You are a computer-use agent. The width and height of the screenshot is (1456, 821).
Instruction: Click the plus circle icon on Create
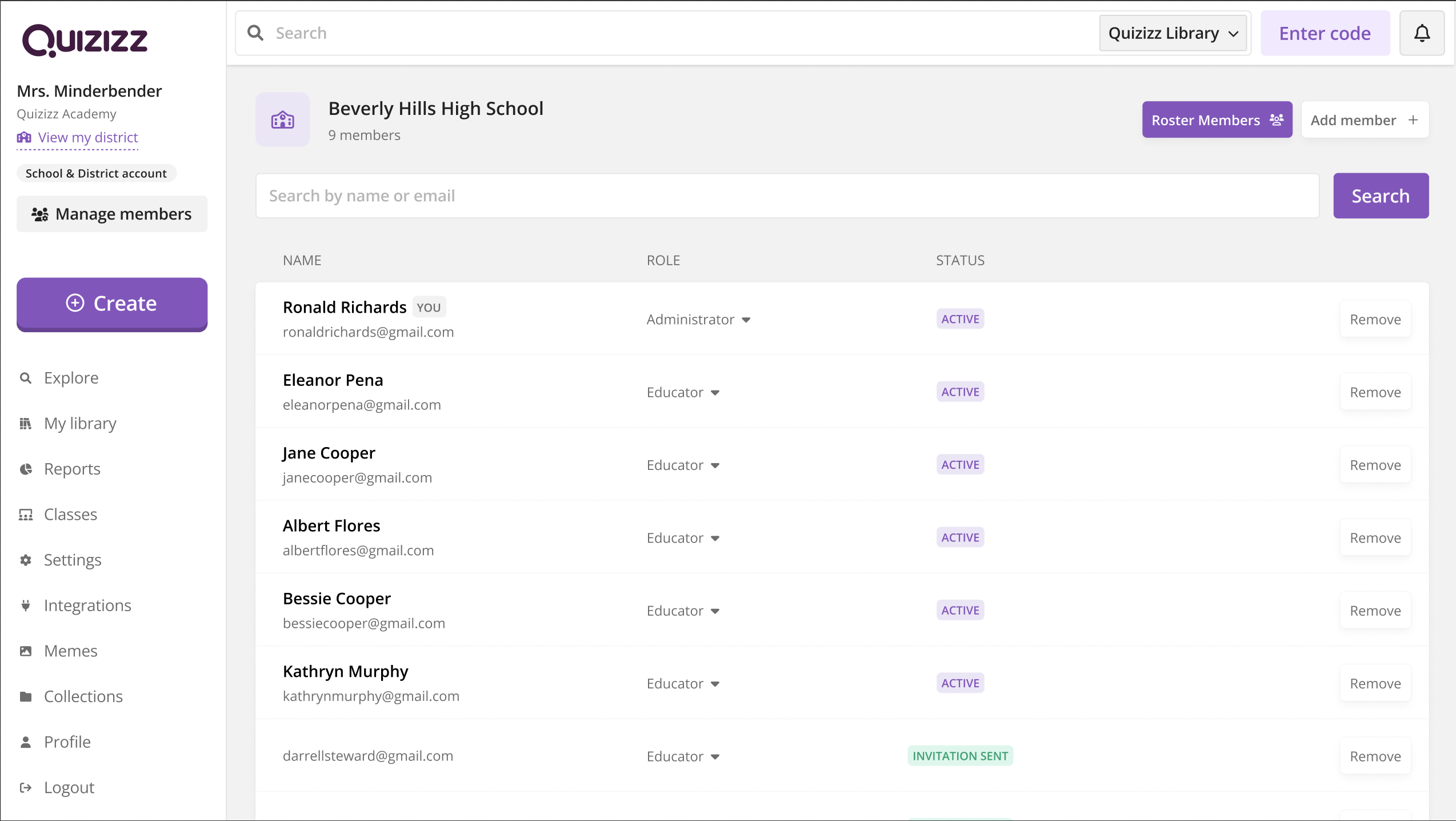click(x=75, y=303)
